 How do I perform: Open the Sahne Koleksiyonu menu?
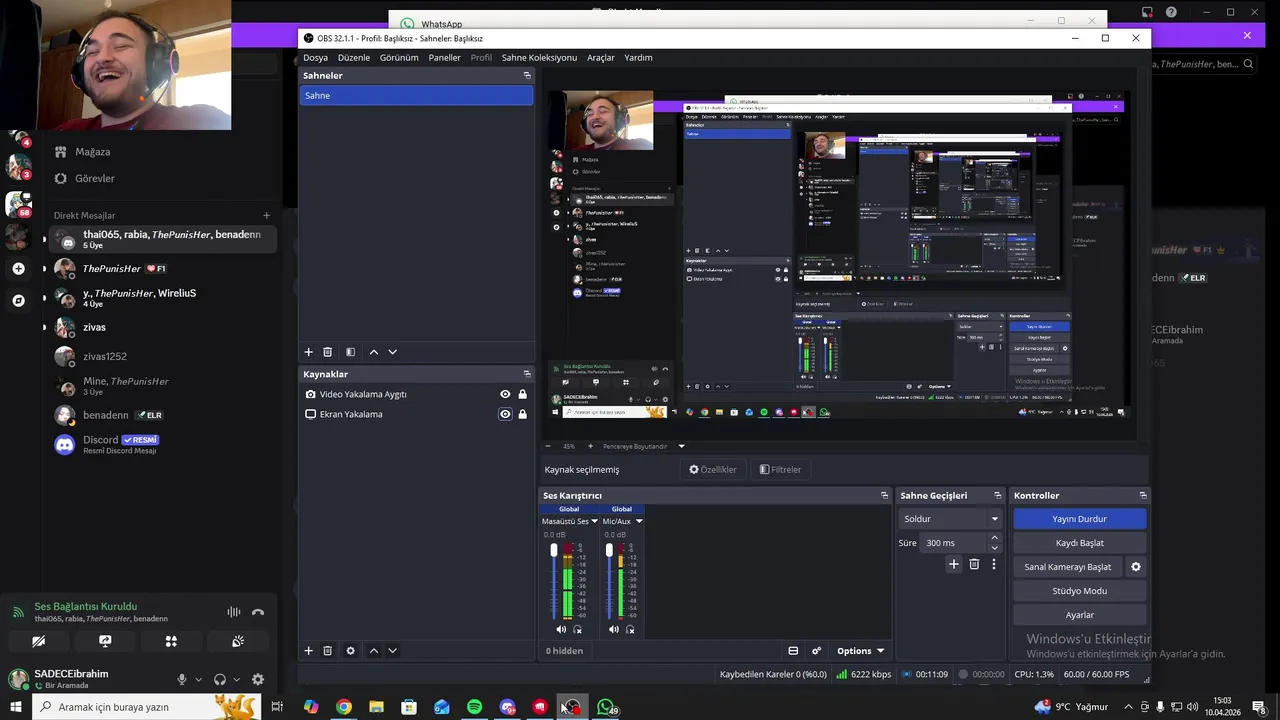(539, 57)
